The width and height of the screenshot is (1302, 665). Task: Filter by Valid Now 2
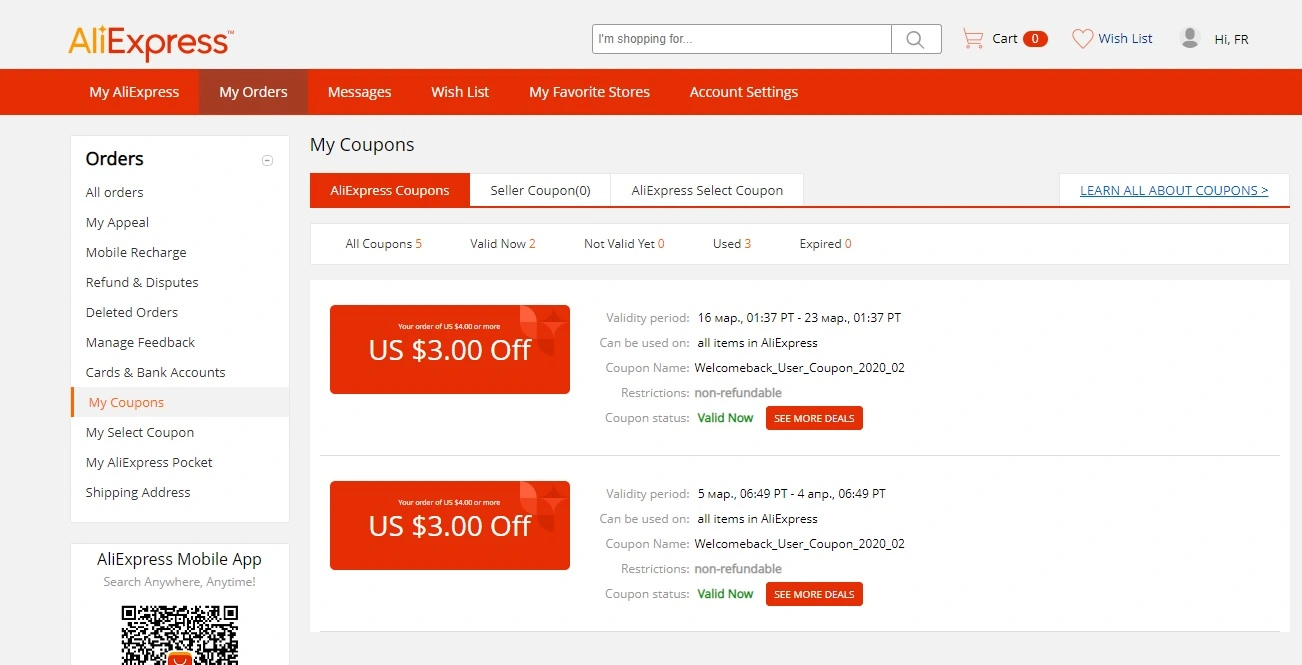pos(503,244)
